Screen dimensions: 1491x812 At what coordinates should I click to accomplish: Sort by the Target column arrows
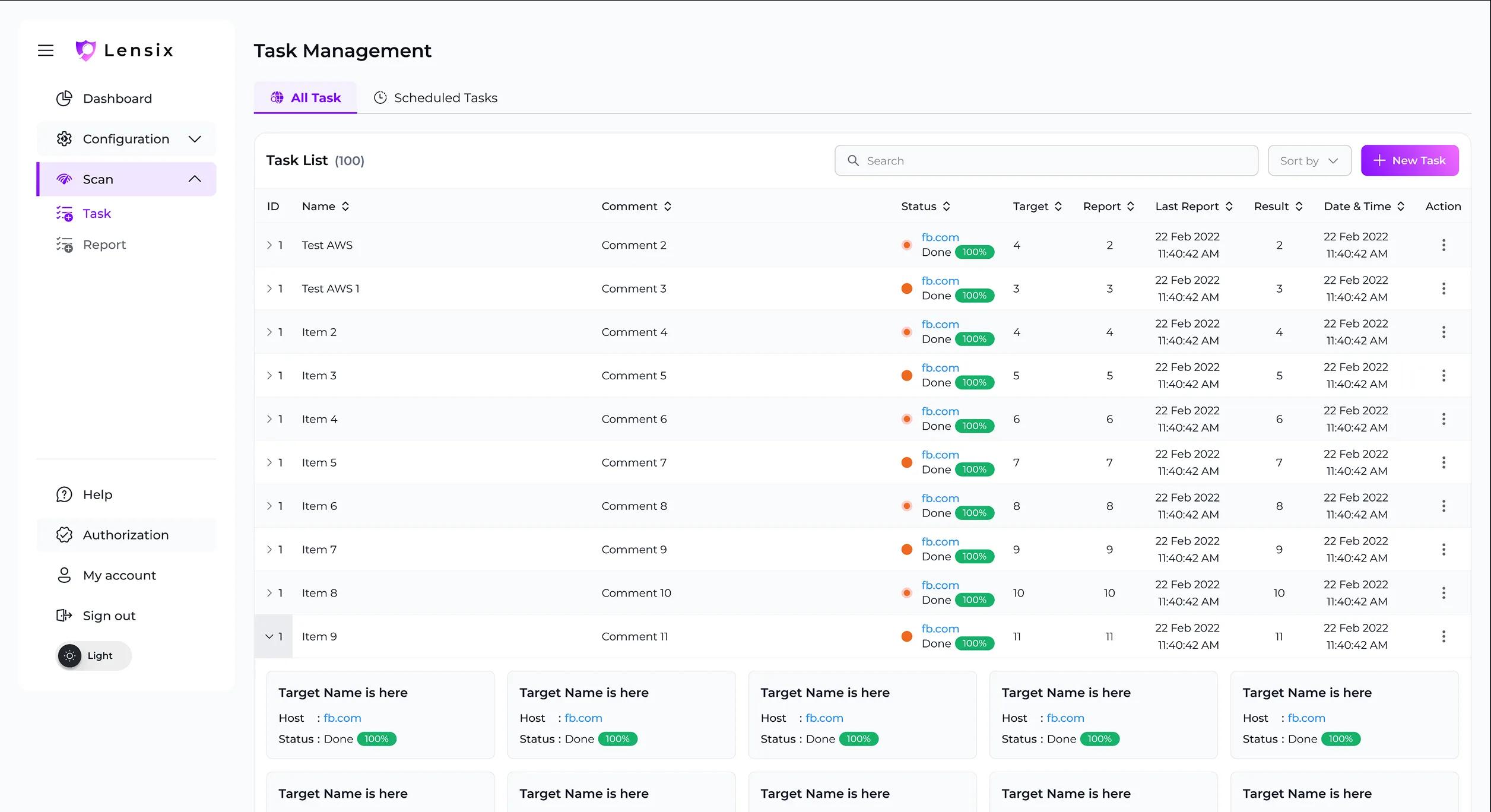[1058, 207]
